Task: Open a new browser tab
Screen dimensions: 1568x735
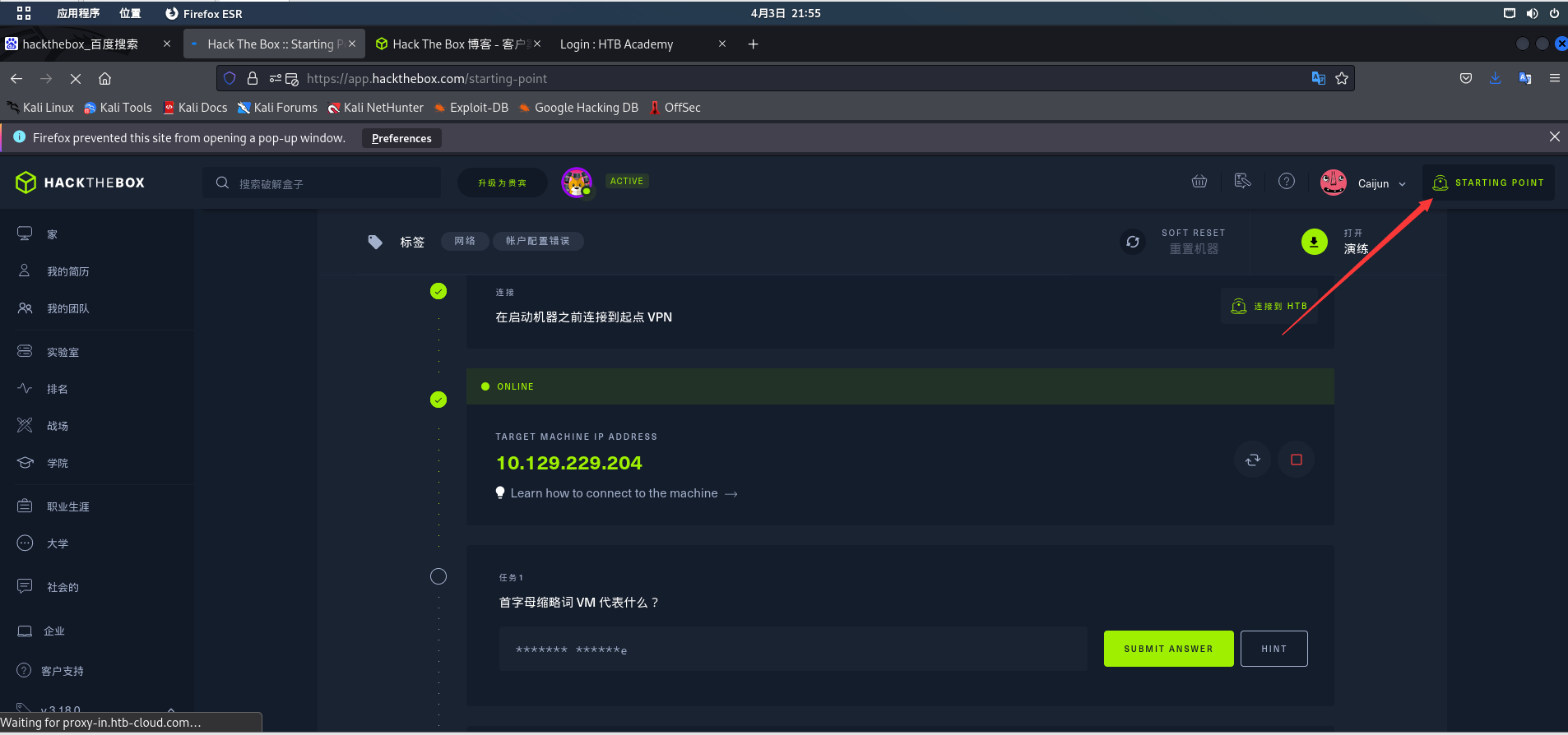Action: click(x=753, y=44)
